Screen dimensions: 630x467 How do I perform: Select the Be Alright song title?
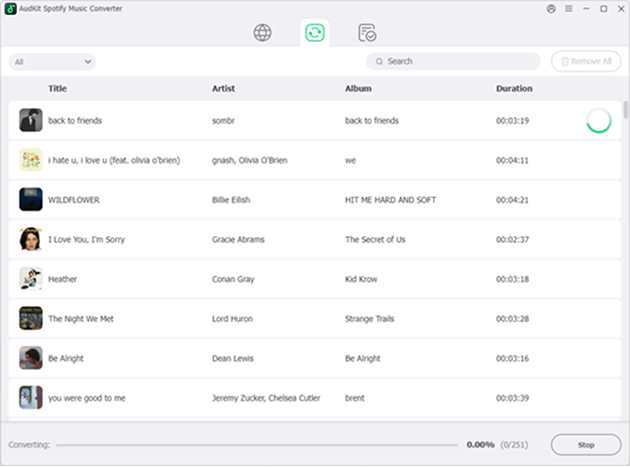66,358
